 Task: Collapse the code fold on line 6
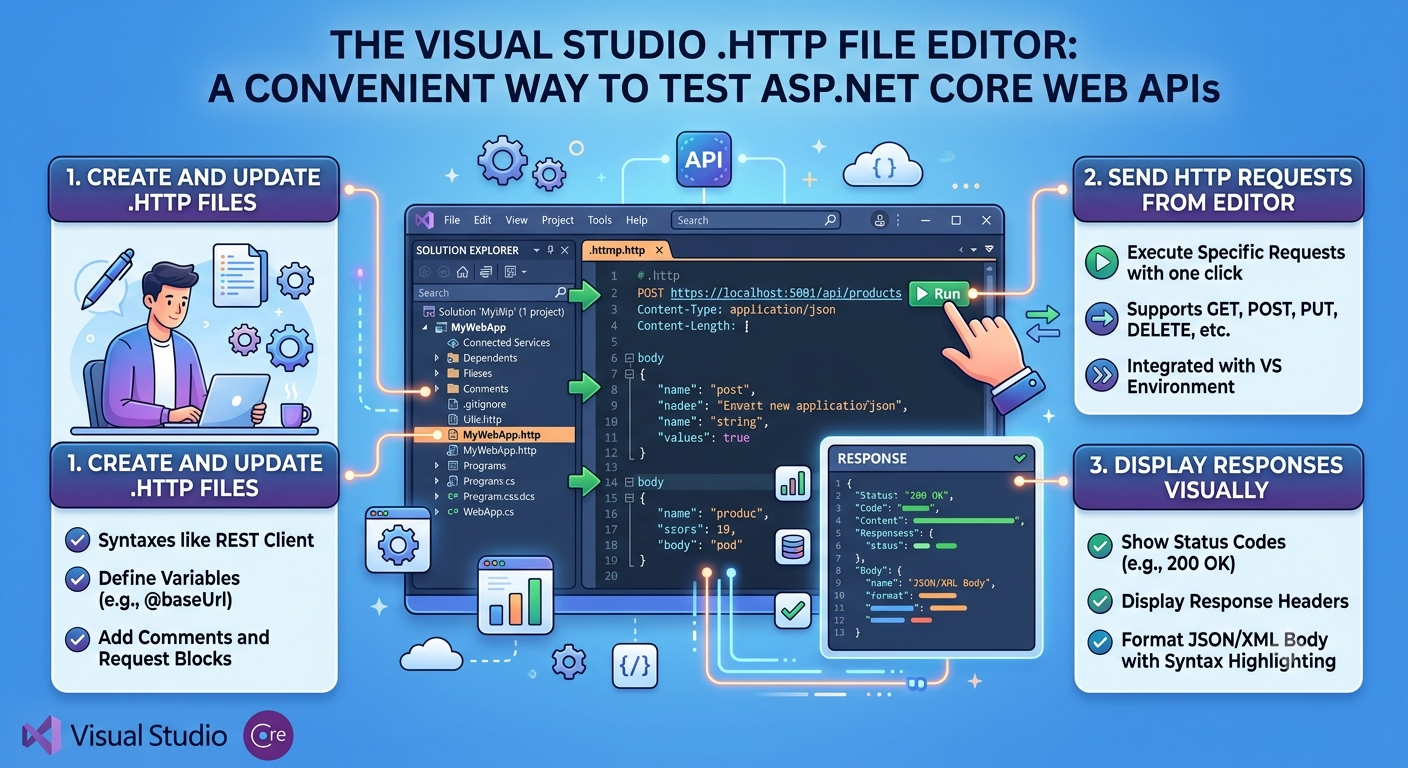click(628, 358)
